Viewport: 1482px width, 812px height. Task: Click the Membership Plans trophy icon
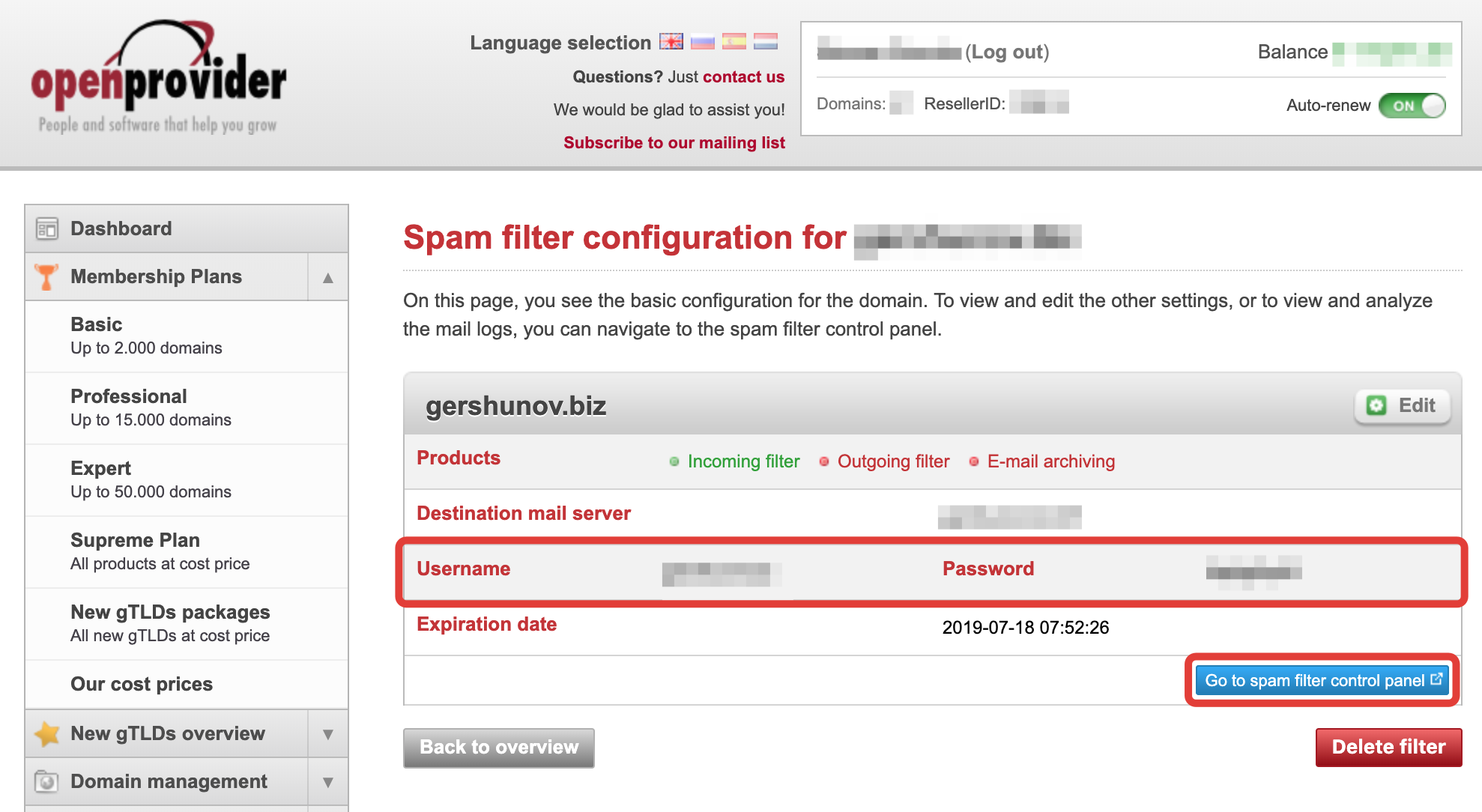point(46,277)
